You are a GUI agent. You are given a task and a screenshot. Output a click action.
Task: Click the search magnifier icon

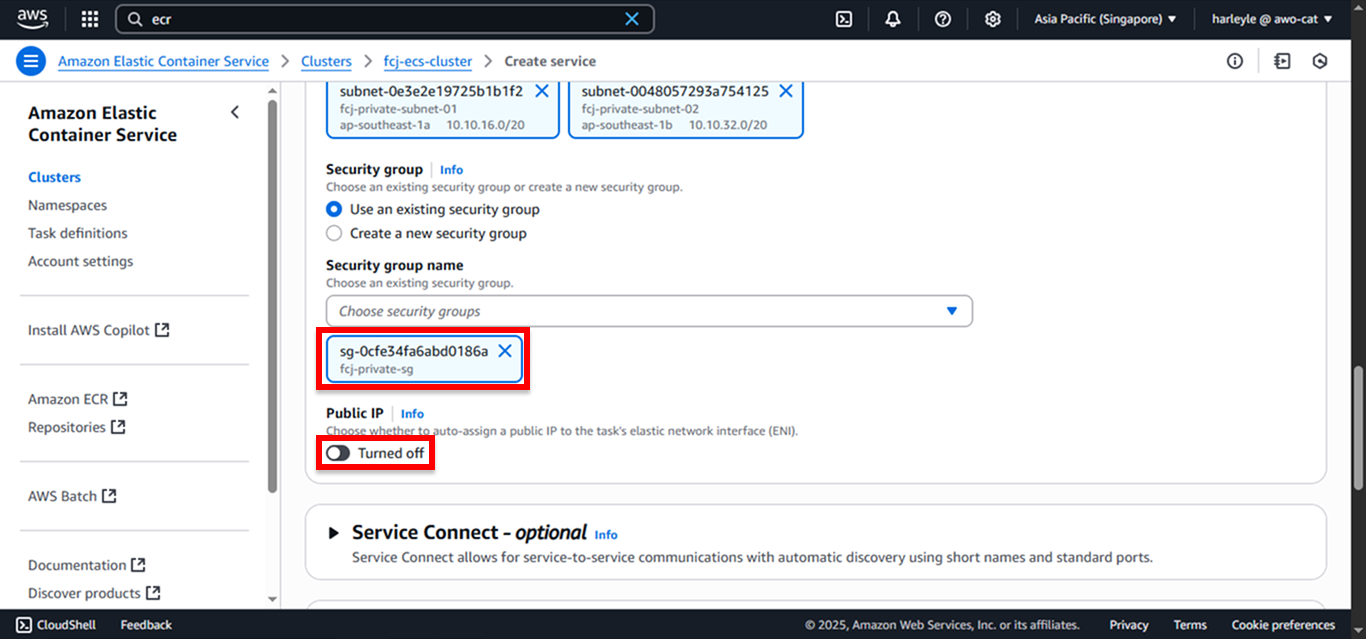point(135,19)
